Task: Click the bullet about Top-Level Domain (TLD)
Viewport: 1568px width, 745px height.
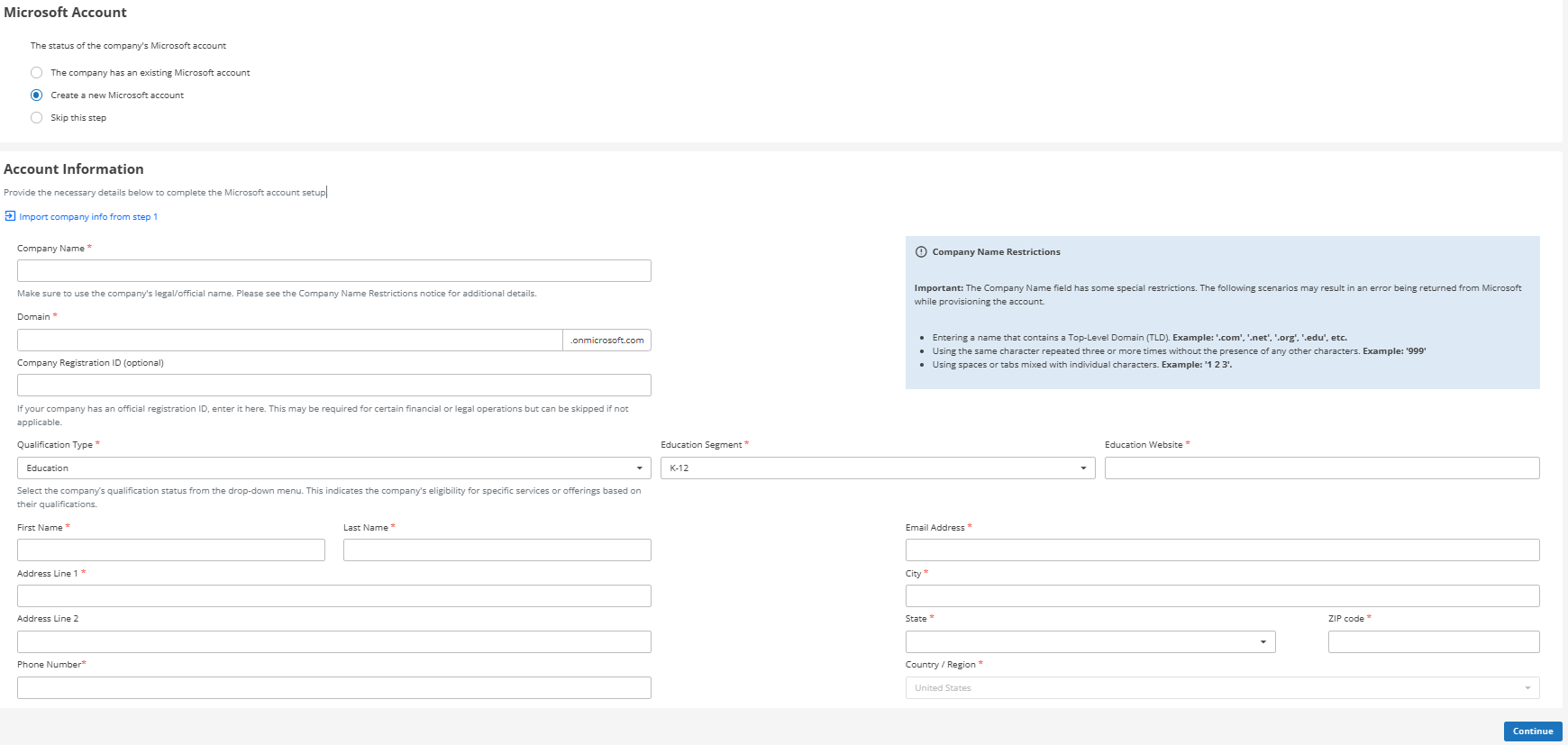Action: click(x=1140, y=338)
